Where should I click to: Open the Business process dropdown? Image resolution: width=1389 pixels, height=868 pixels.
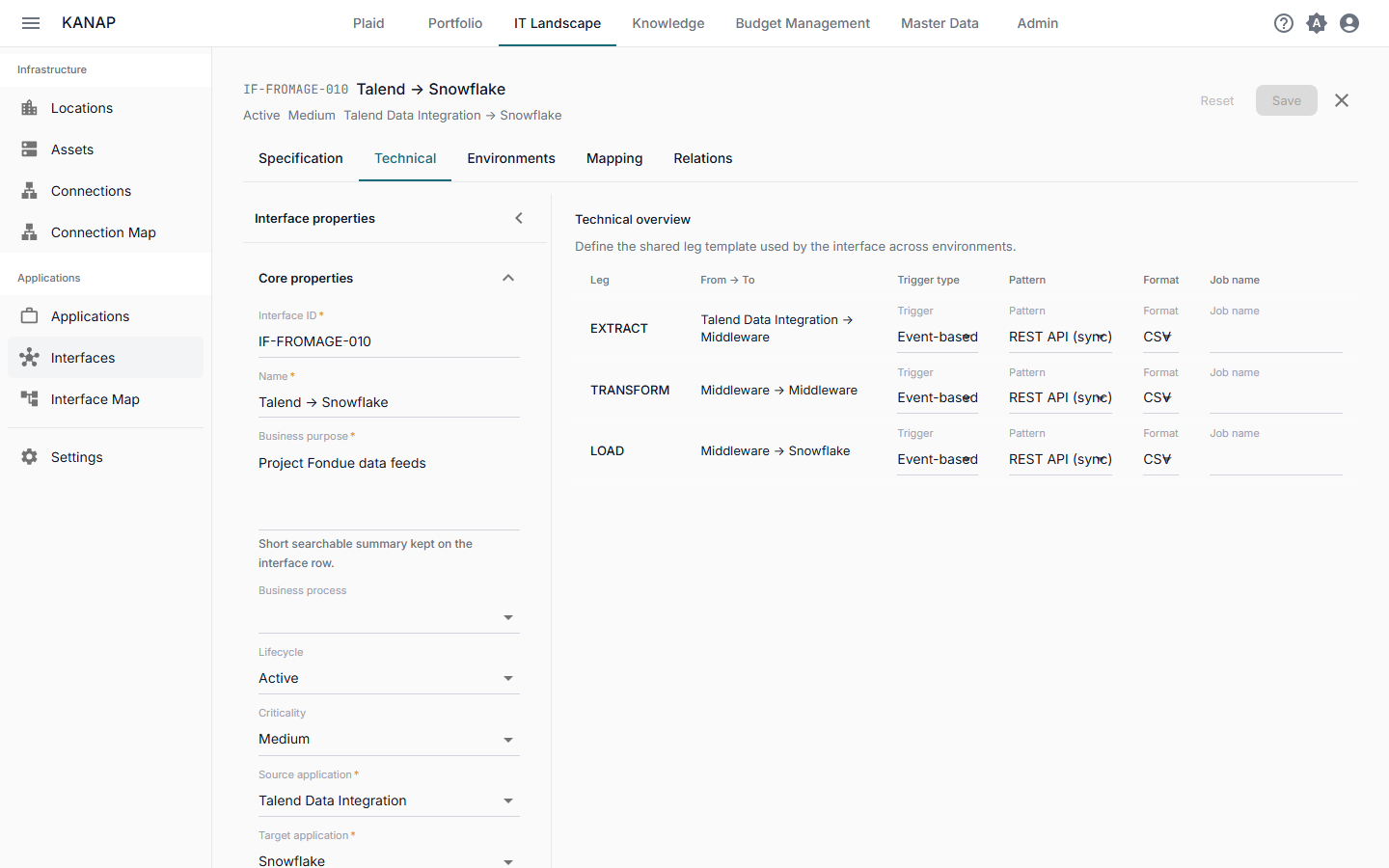click(x=389, y=617)
